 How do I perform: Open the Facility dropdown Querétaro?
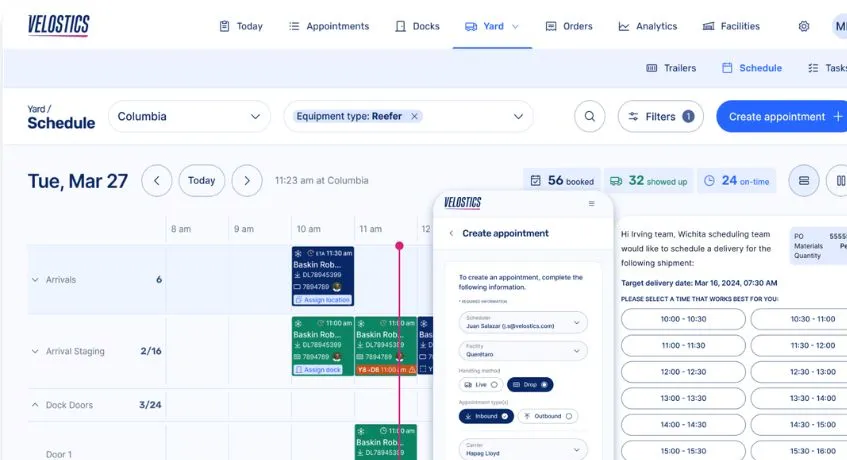[523, 351]
